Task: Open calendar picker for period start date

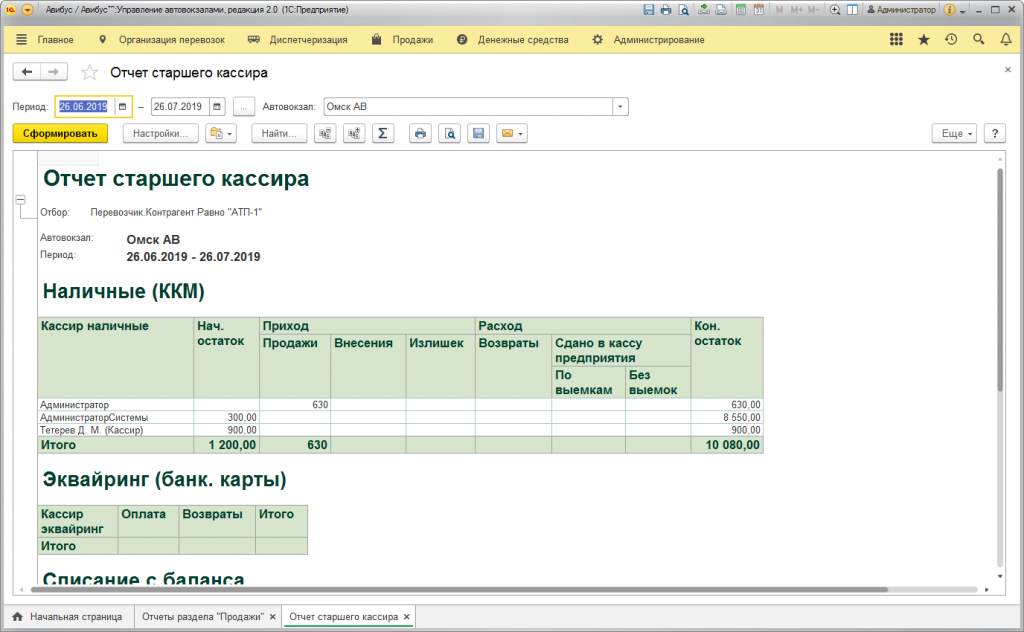Action: (x=122, y=106)
